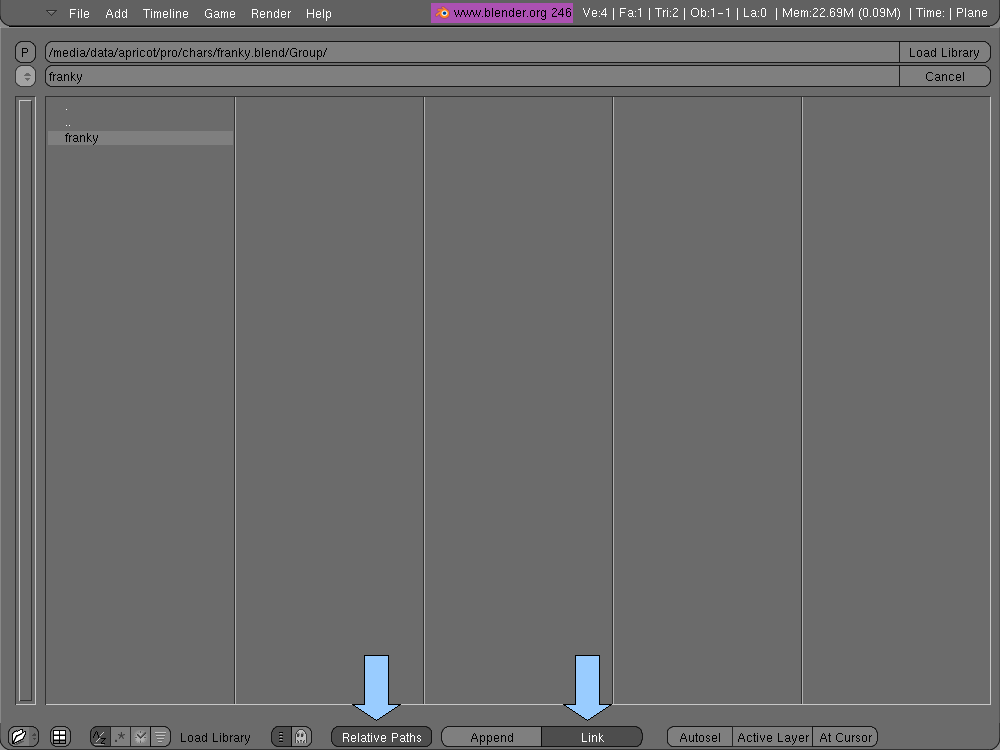Image resolution: width=1000 pixels, height=750 pixels.
Task: Enable the Relative Paths toggle
Action: pos(382,737)
